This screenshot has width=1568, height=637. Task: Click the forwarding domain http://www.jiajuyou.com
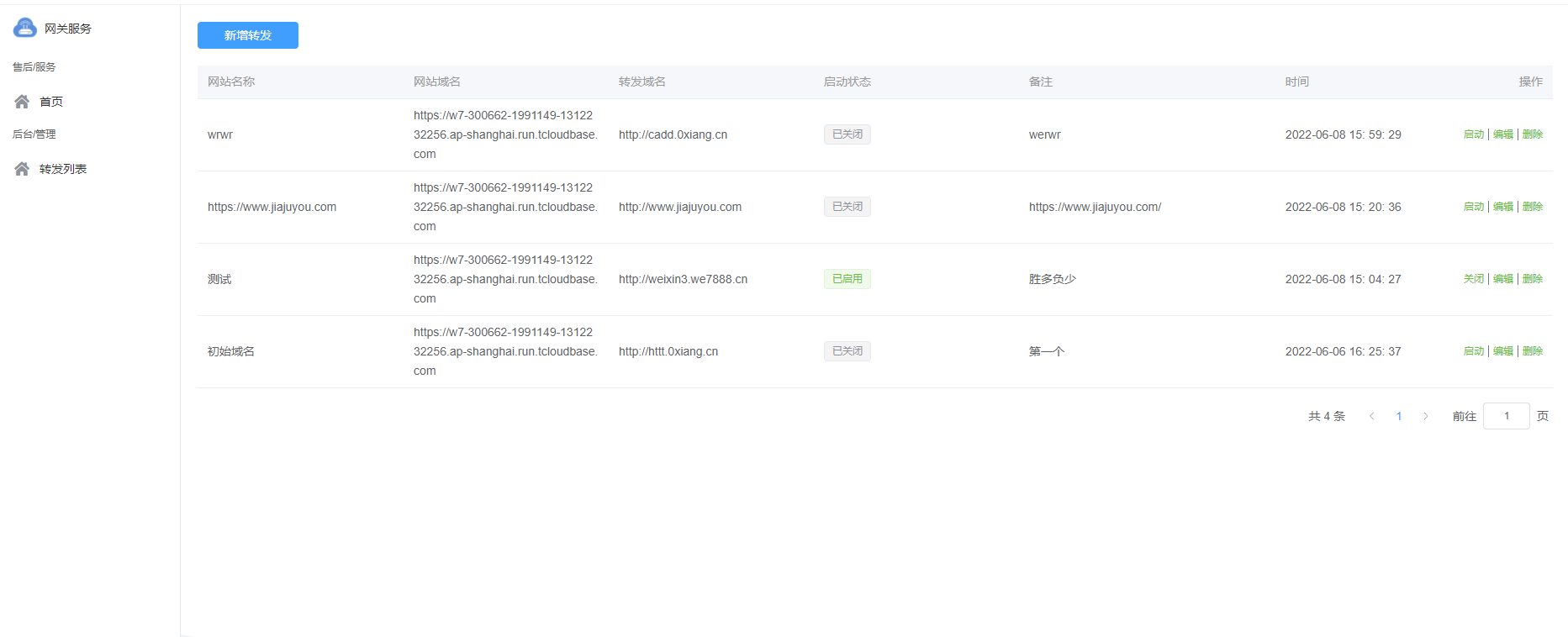coord(680,207)
